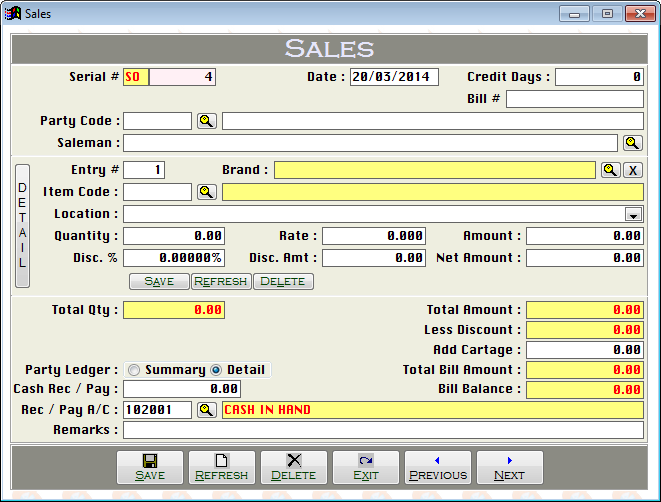The image size is (661, 502).
Task: Click the Saleman text field
Action: tap(371, 143)
